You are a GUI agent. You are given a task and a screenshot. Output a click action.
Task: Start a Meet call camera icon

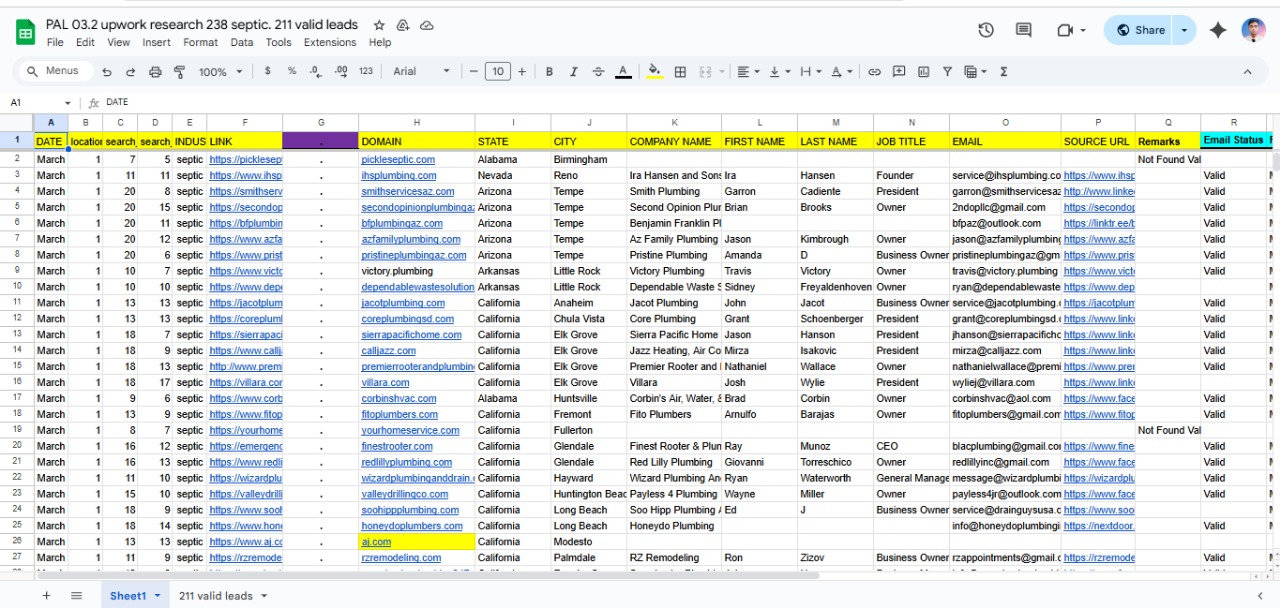click(1065, 30)
